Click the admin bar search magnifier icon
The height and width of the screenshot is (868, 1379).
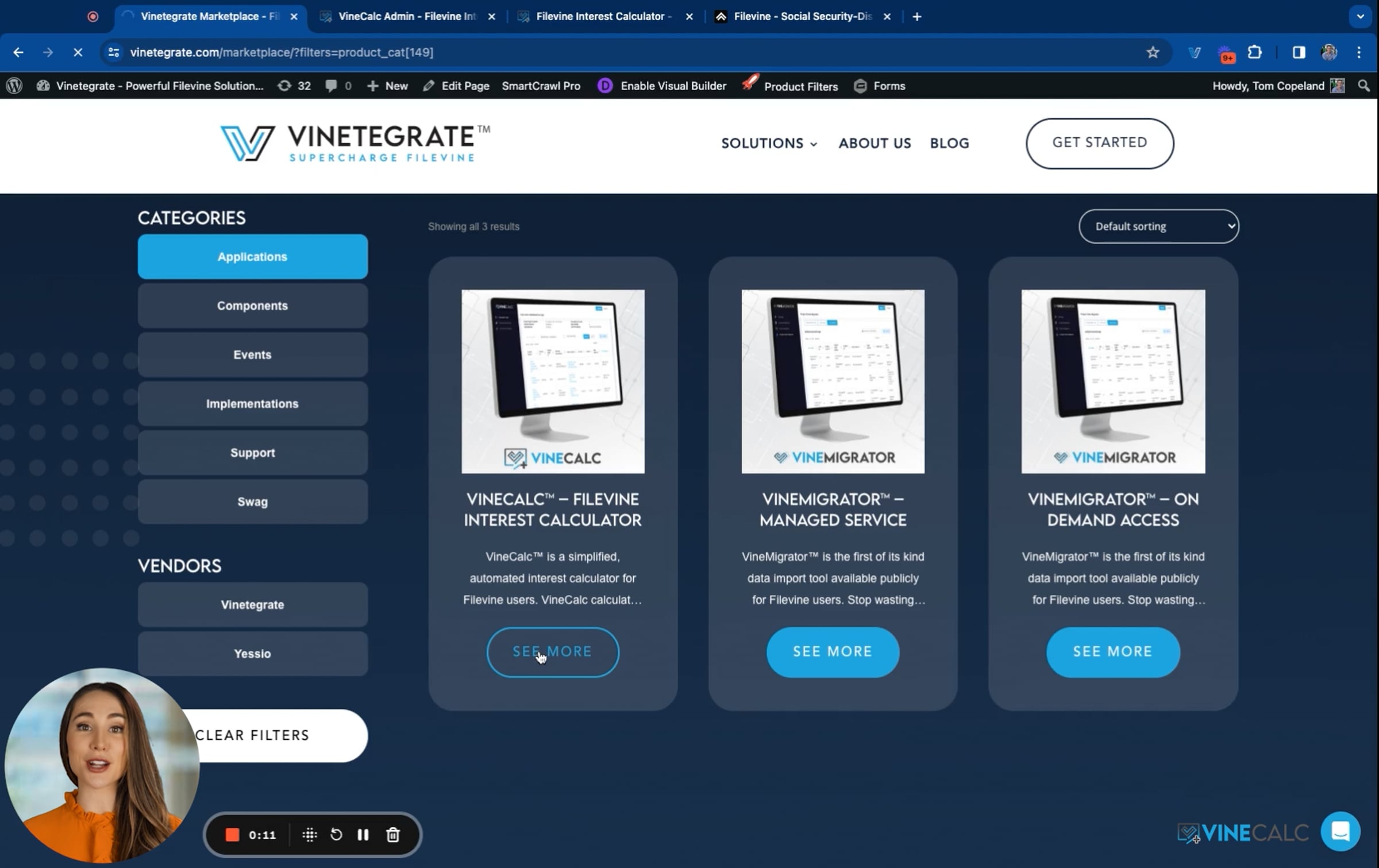coord(1363,86)
